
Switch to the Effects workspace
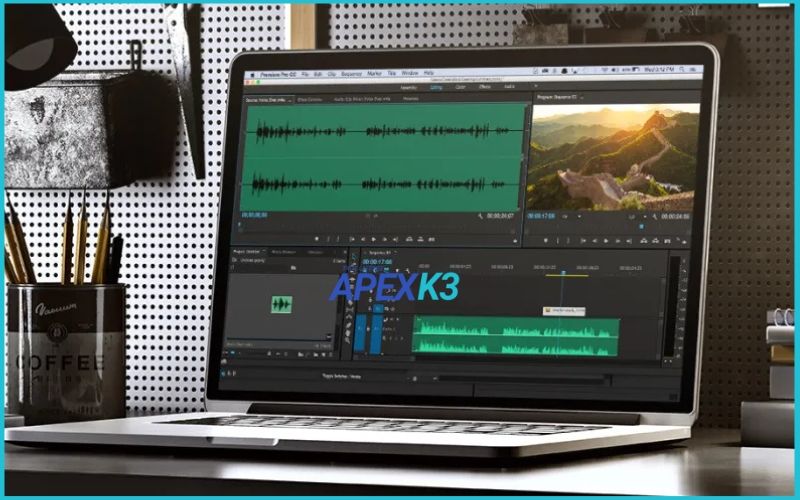483,87
